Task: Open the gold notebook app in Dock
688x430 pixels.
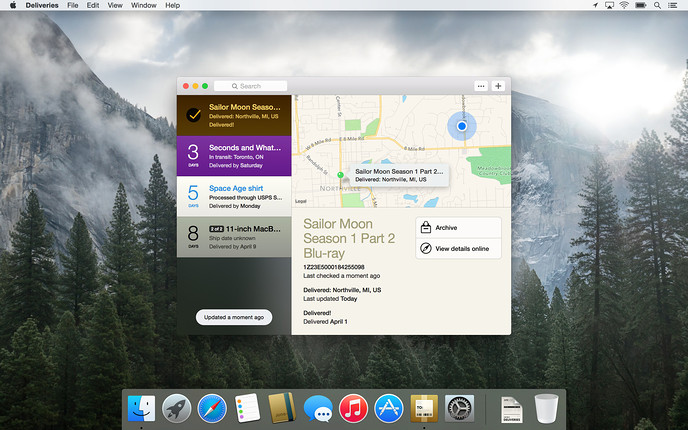Action: click(282, 408)
